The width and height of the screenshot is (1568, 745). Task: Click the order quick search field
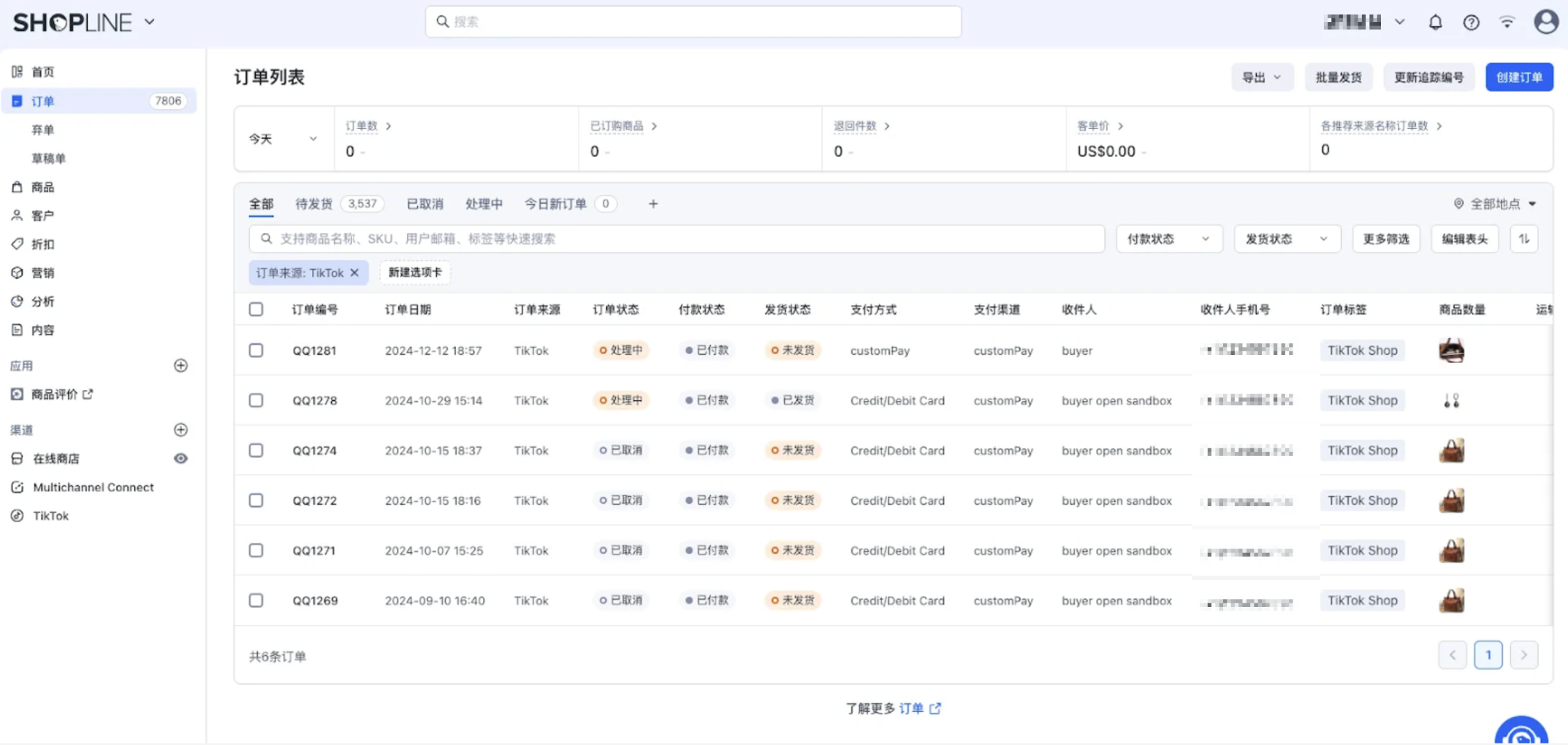coord(676,239)
